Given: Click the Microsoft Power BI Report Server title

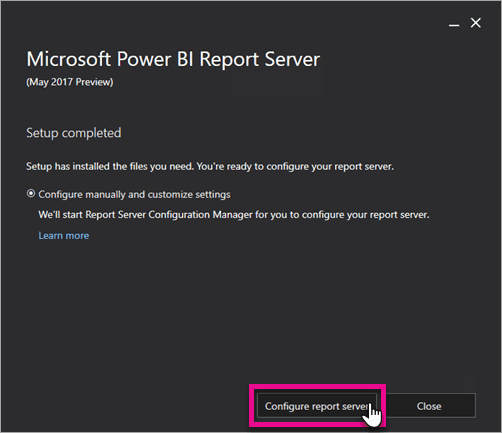Looking at the screenshot, I should 173,59.
